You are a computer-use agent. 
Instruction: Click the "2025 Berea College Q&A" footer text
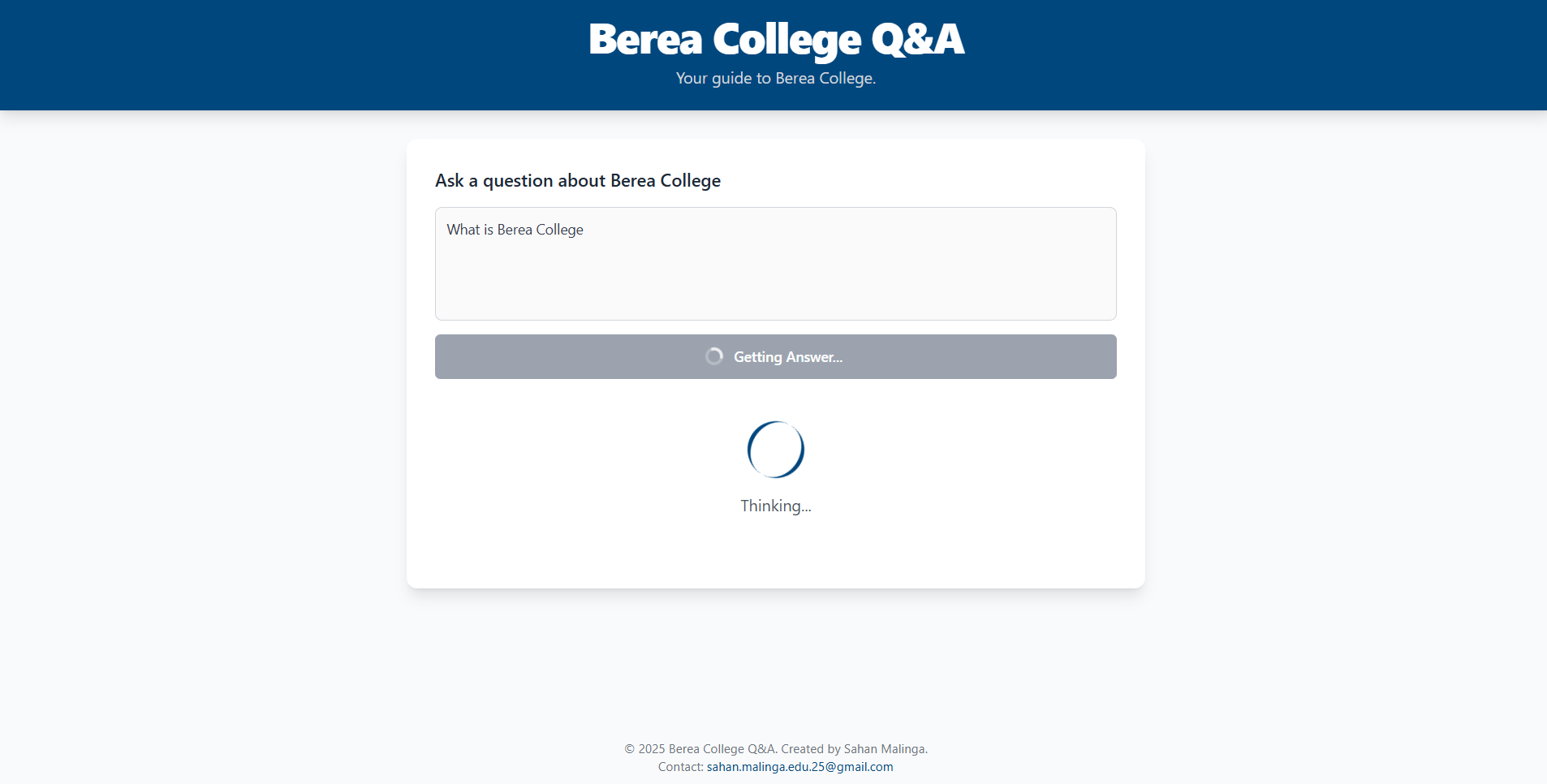(706, 749)
